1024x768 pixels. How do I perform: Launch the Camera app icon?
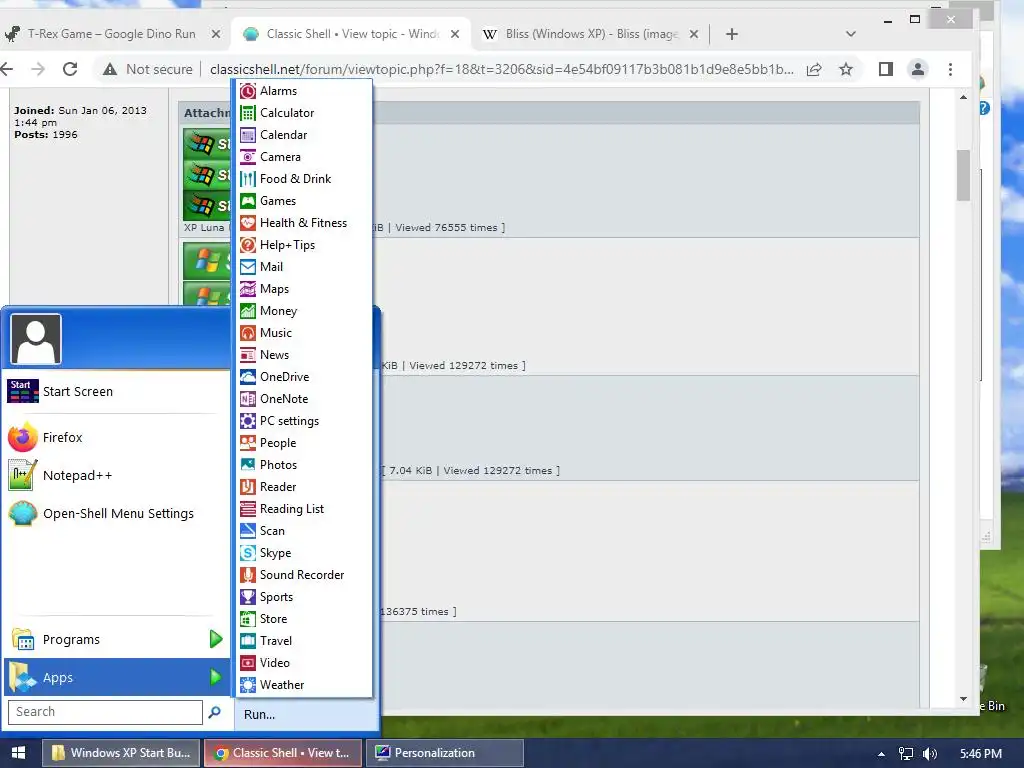pyautogui.click(x=248, y=157)
